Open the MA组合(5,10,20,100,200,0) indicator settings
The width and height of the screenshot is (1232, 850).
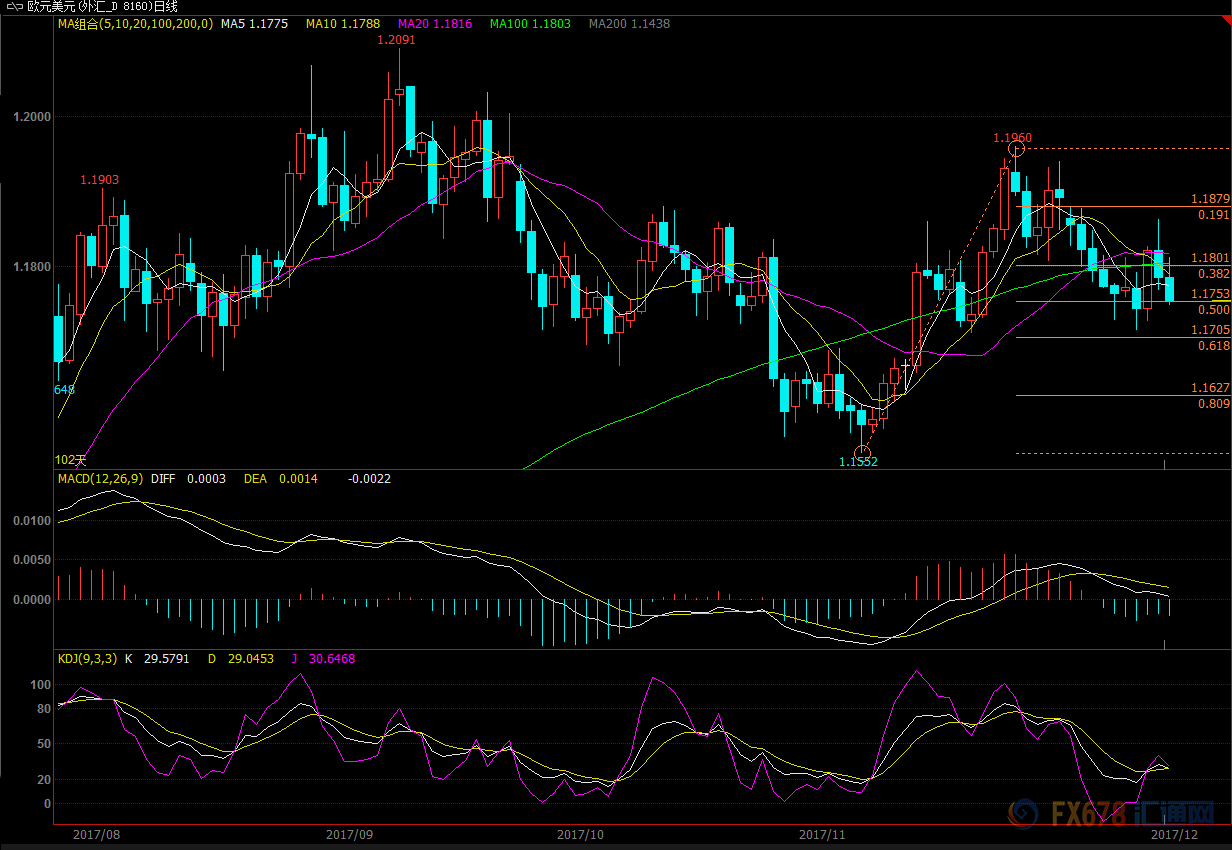pyautogui.click(x=135, y=23)
